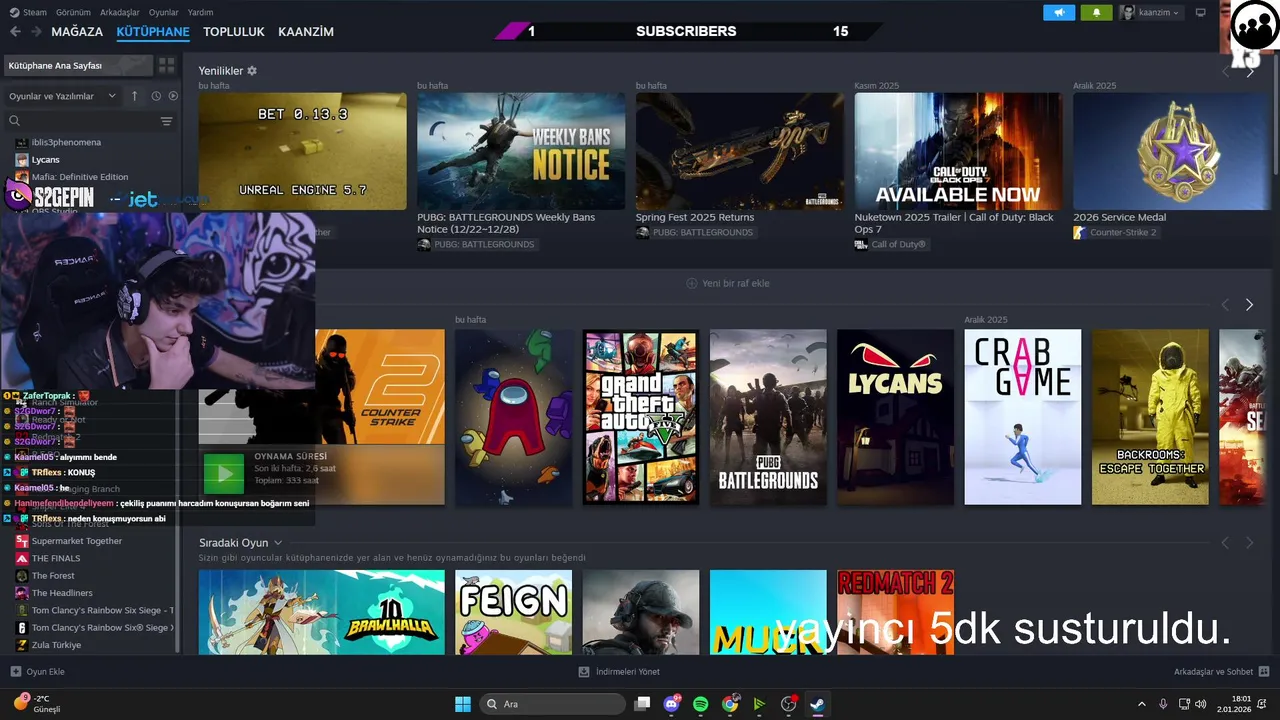Select Supermarket Together in game list
This screenshot has height=720, width=1280.
[x=77, y=541]
